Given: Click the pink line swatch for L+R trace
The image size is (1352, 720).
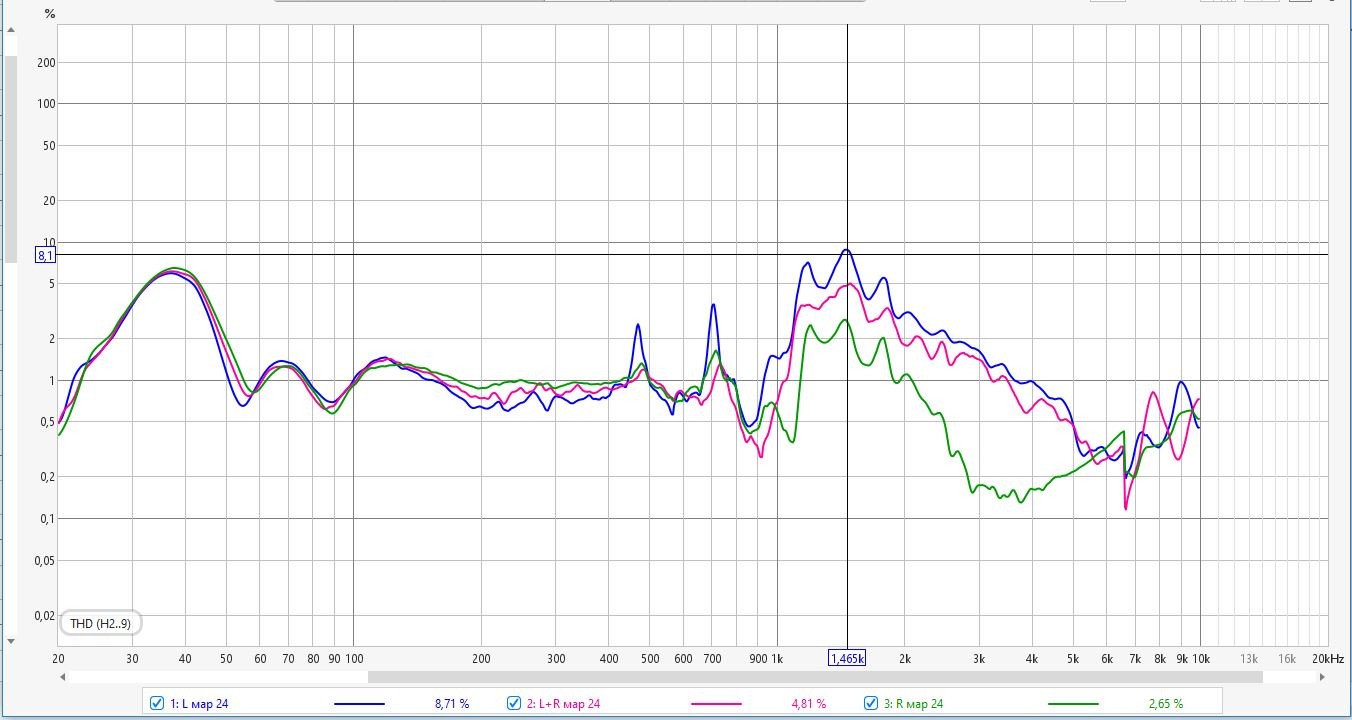Looking at the screenshot, I should pyautogui.click(x=716, y=704).
